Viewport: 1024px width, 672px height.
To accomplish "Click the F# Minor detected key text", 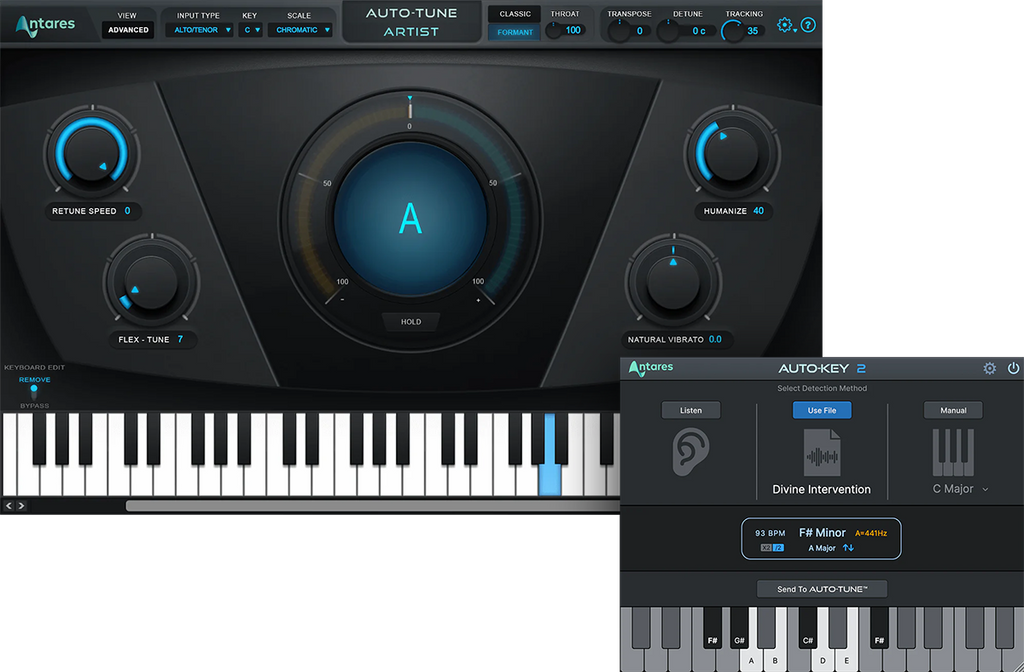I will (x=822, y=533).
